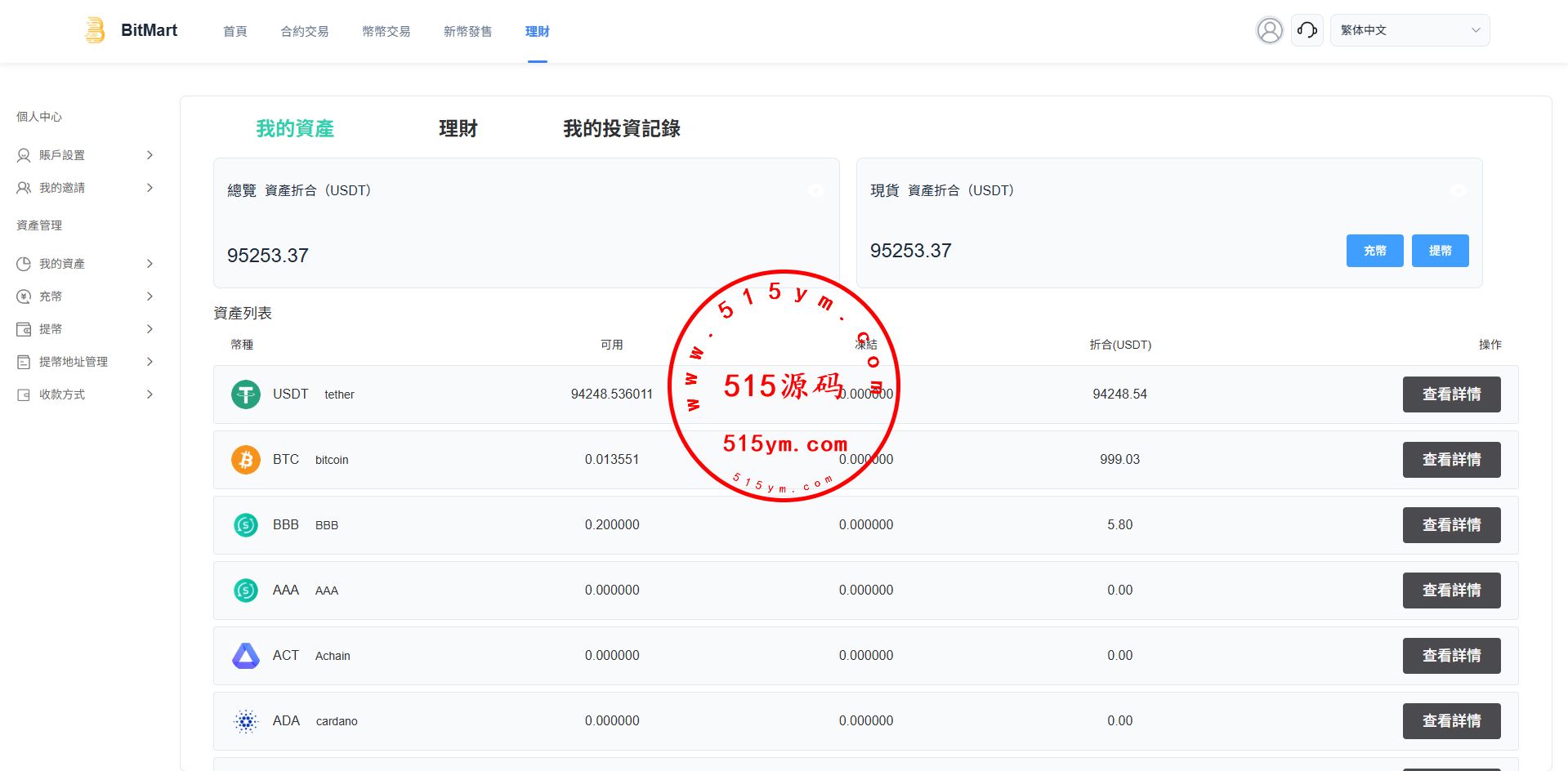Toggle visibility of 現貨 spot asset balance

[1459, 190]
